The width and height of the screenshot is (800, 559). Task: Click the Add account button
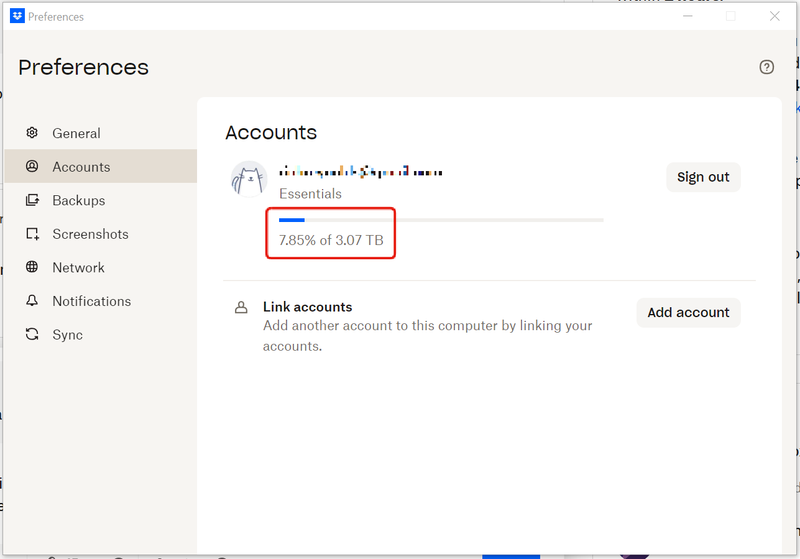(688, 312)
